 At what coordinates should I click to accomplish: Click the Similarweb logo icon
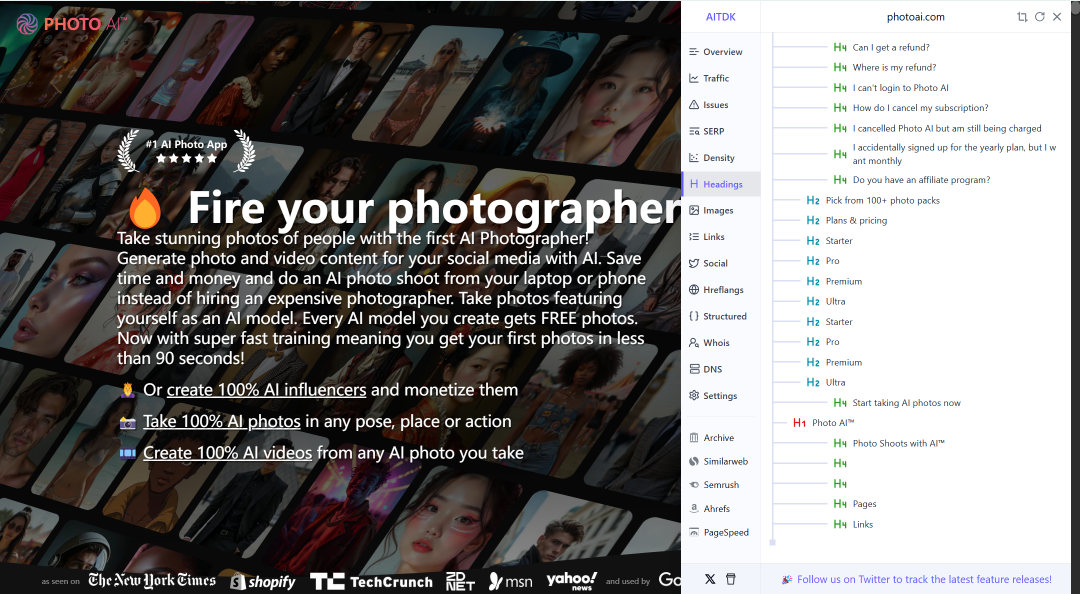click(x=694, y=461)
